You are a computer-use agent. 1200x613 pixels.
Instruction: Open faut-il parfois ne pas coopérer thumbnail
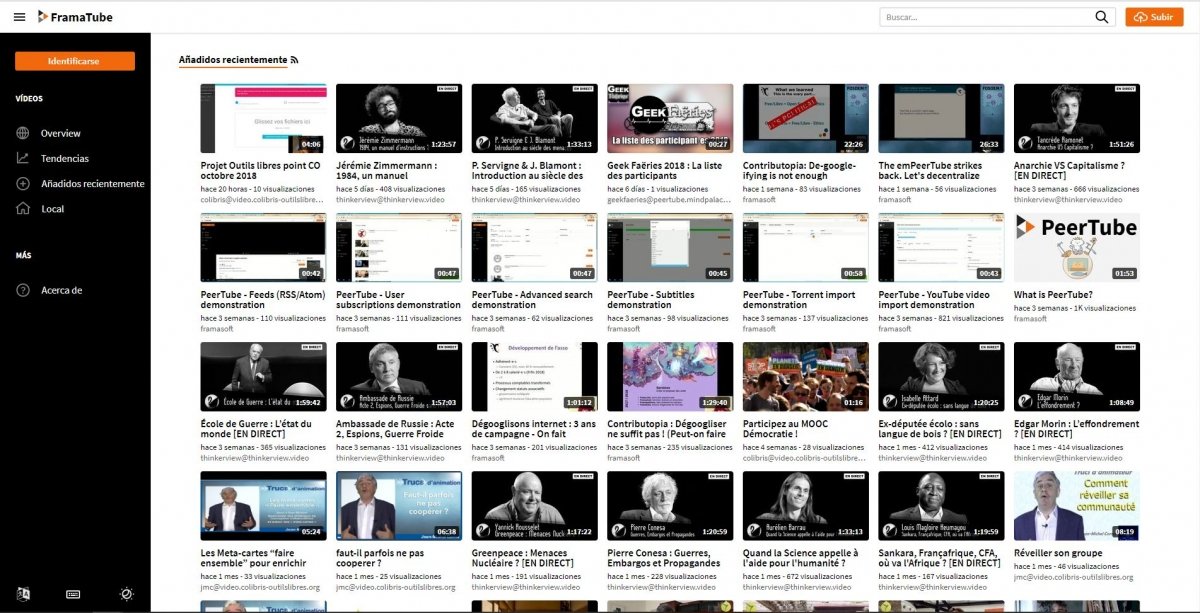[x=399, y=505]
